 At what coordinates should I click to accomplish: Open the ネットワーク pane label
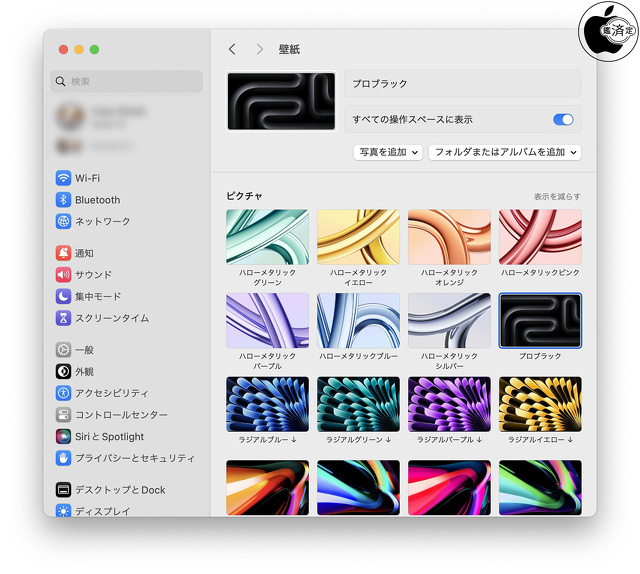102,221
